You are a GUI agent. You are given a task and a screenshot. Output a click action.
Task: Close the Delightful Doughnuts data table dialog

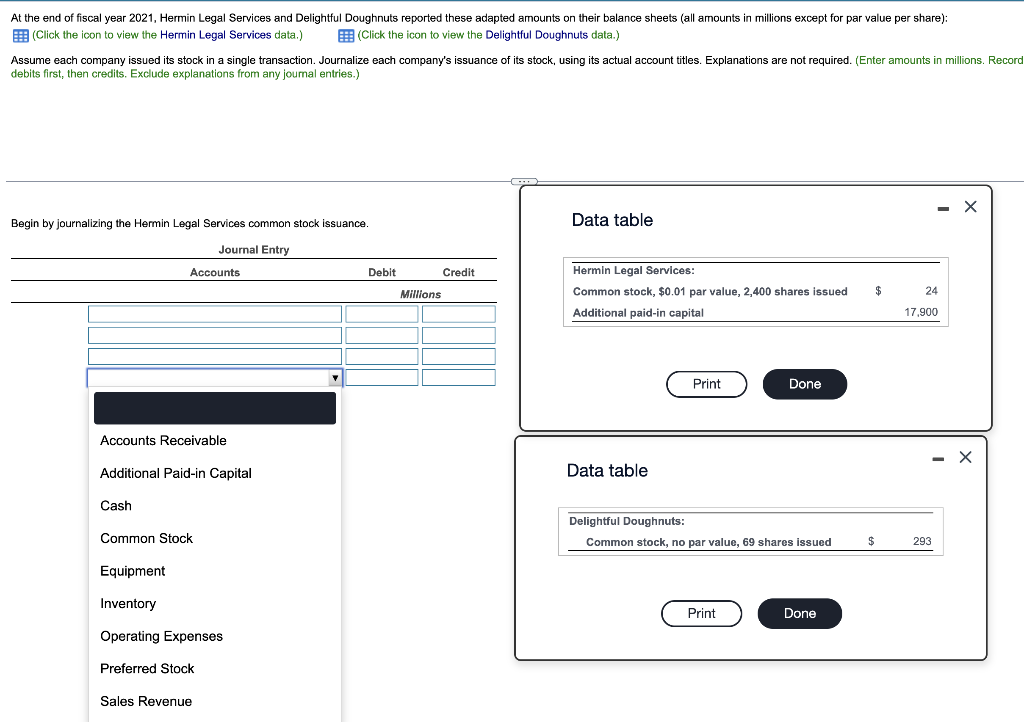[965, 457]
